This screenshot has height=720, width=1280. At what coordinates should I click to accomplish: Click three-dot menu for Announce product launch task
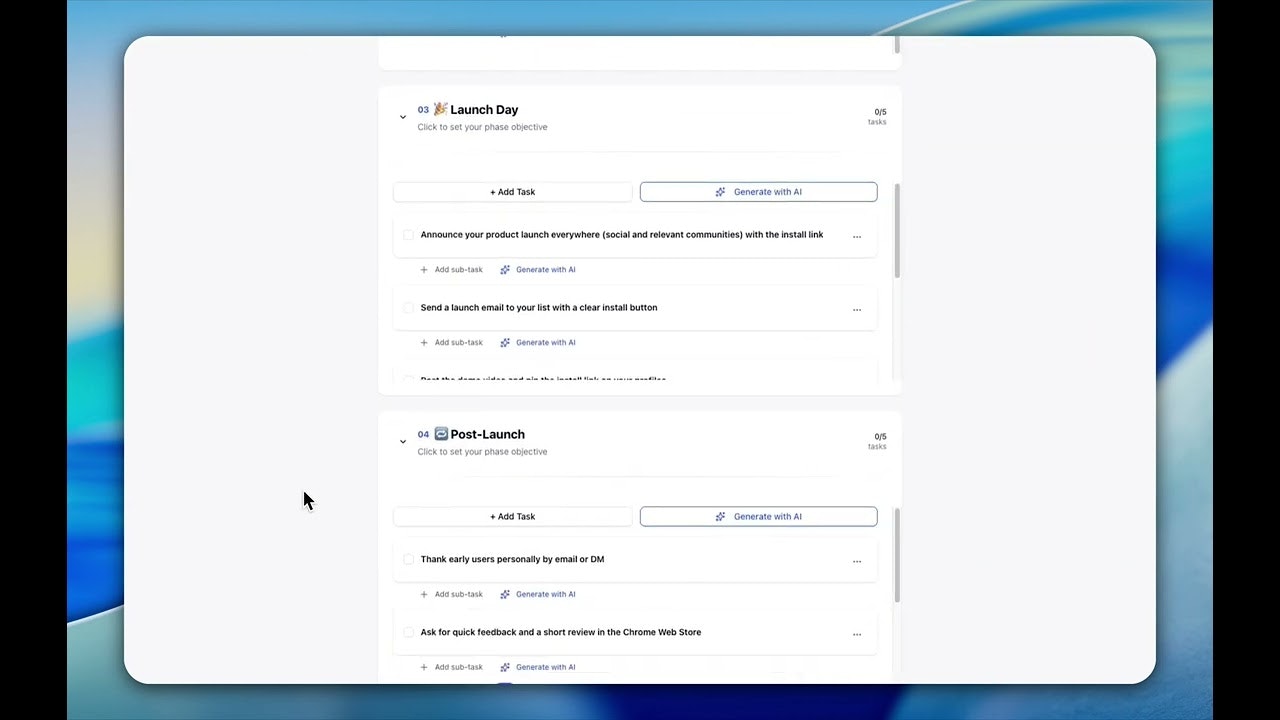tap(856, 237)
